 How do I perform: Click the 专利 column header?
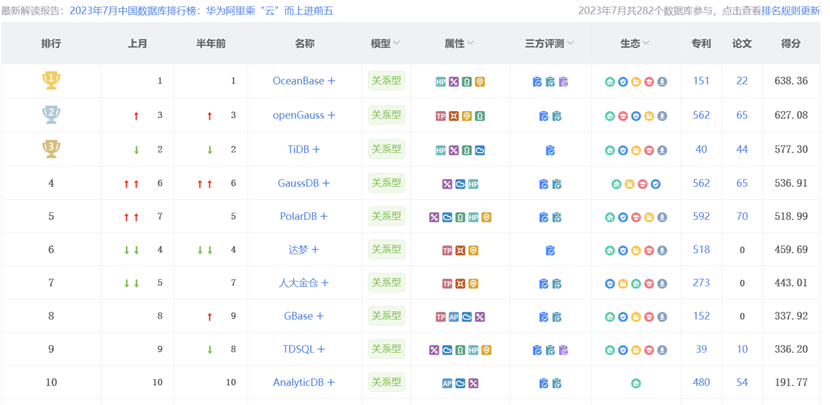[x=701, y=44]
